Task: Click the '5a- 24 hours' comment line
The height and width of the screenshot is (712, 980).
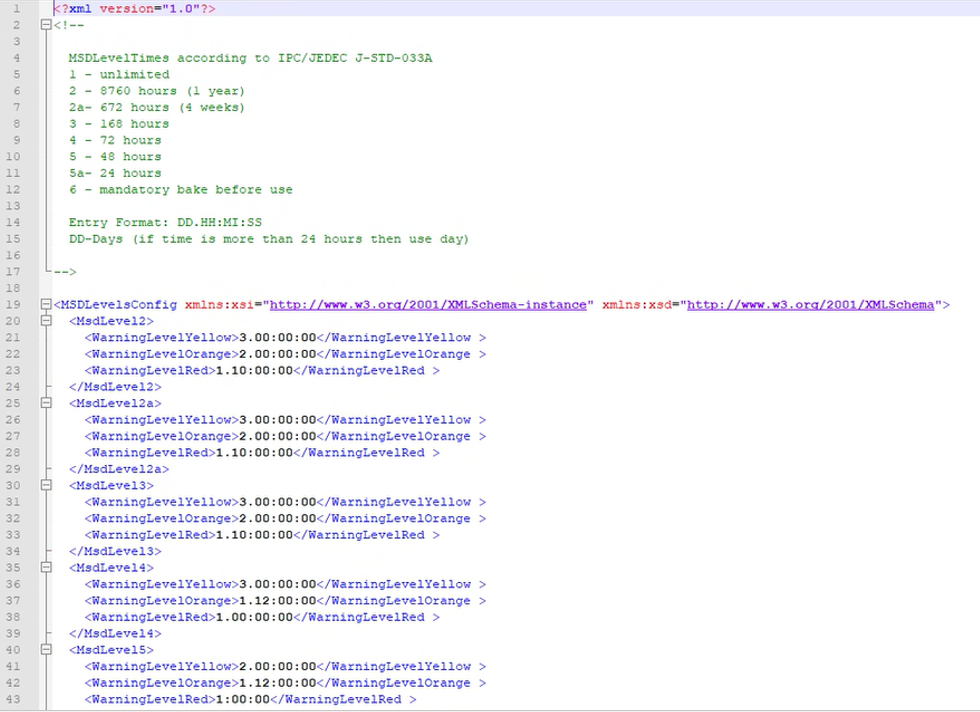Action: point(115,173)
